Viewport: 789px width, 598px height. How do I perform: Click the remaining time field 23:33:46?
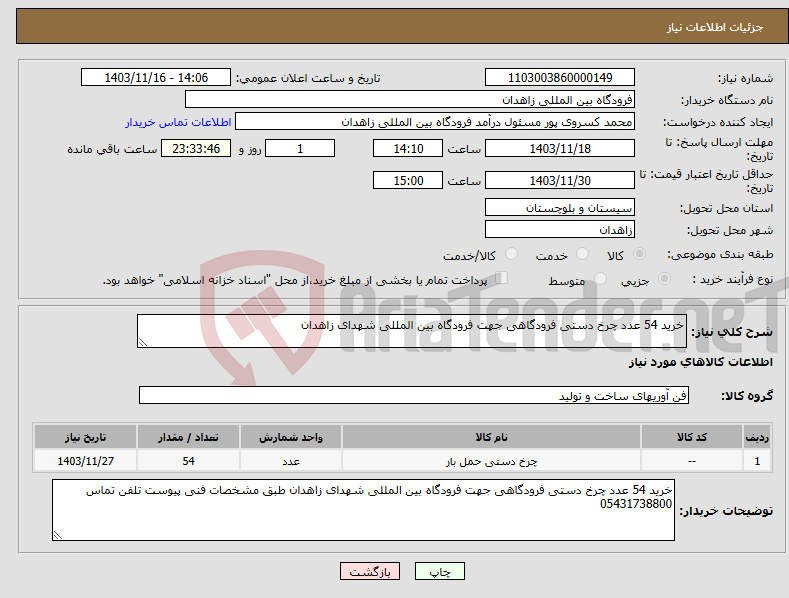pyautogui.click(x=196, y=148)
